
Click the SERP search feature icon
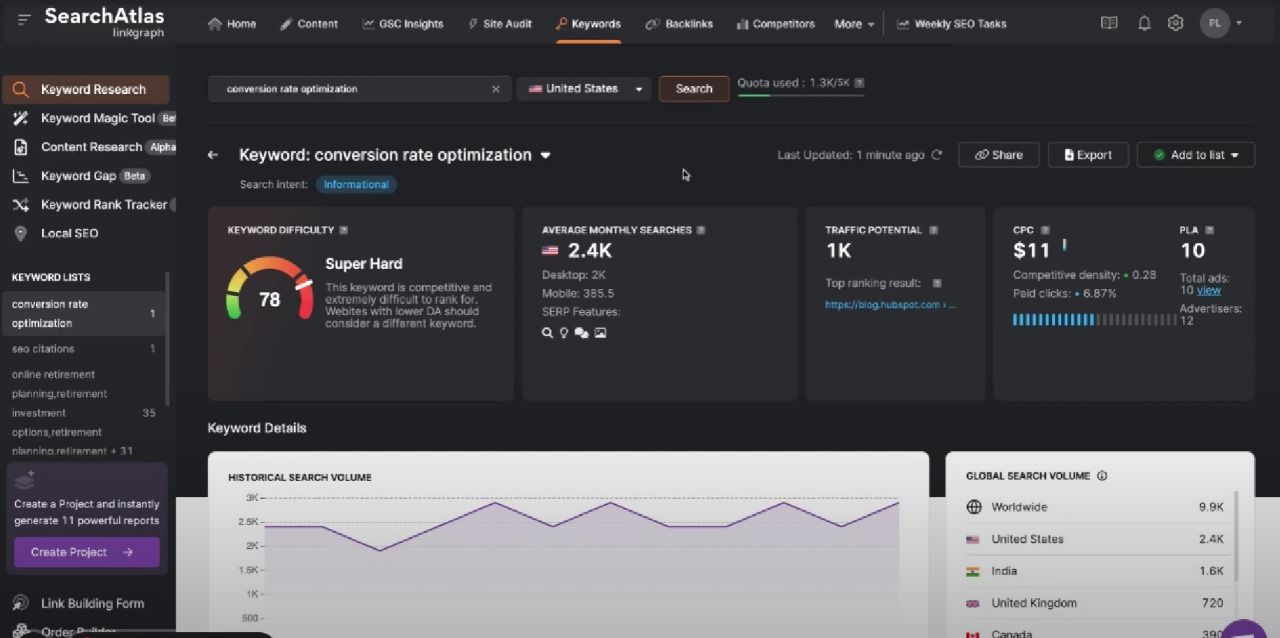pyautogui.click(x=547, y=333)
